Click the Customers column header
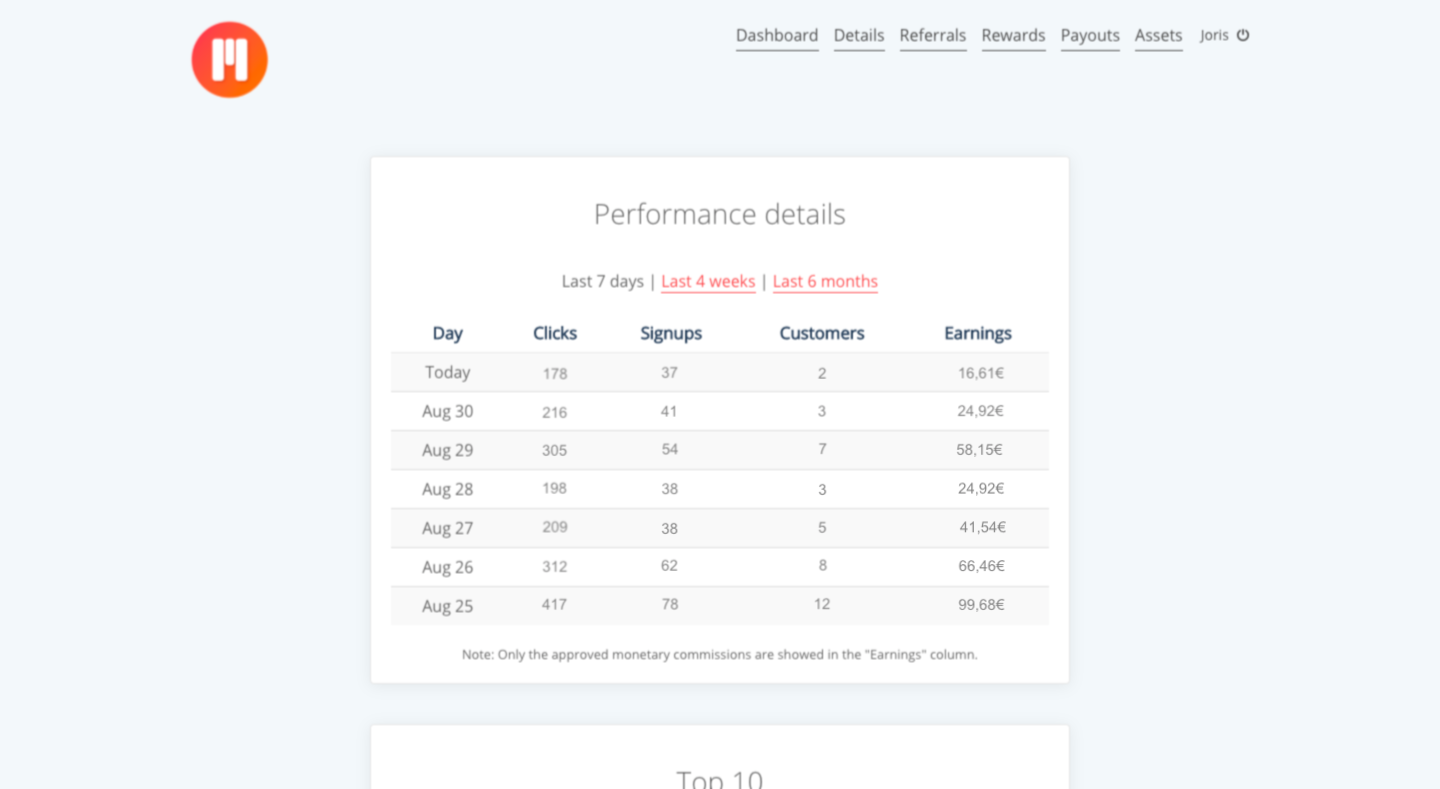Viewport: 1440px width, 789px height. coord(822,334)
